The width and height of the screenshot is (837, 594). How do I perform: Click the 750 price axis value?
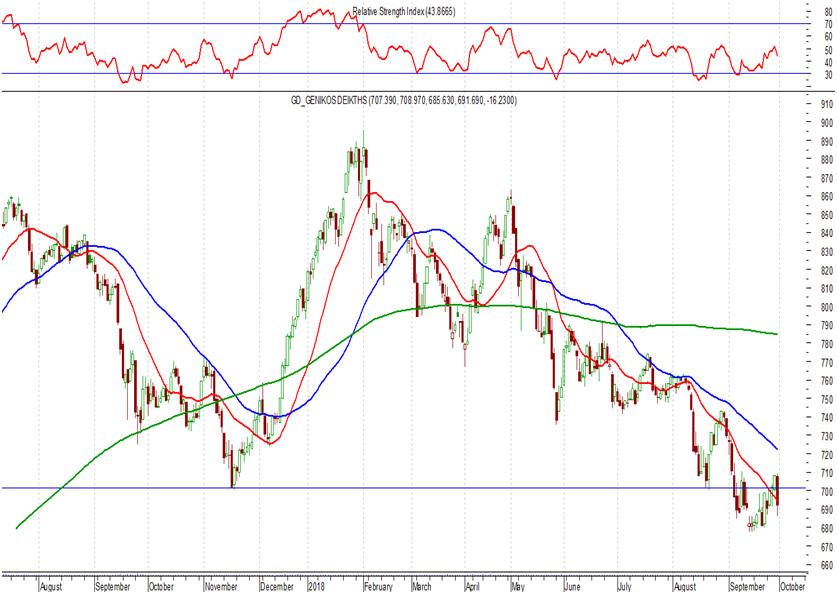(x=827, y=399)
